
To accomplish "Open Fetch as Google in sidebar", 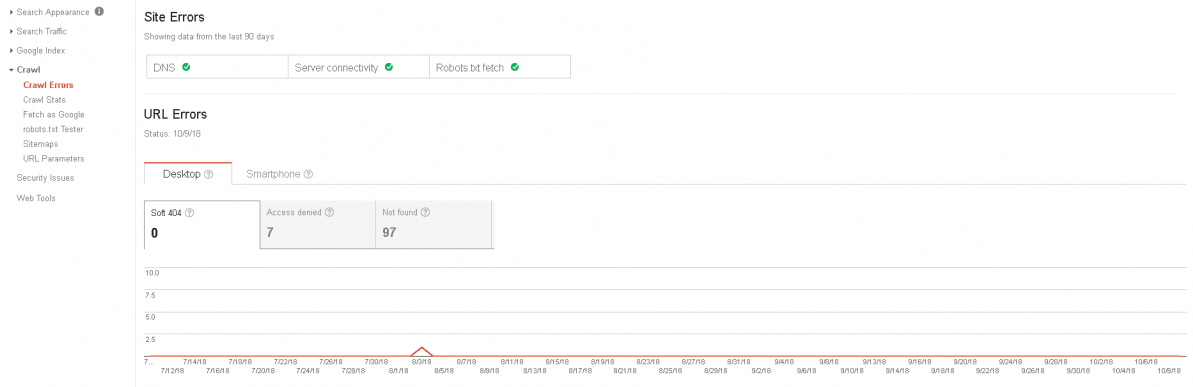I will [x=53, y=114].
